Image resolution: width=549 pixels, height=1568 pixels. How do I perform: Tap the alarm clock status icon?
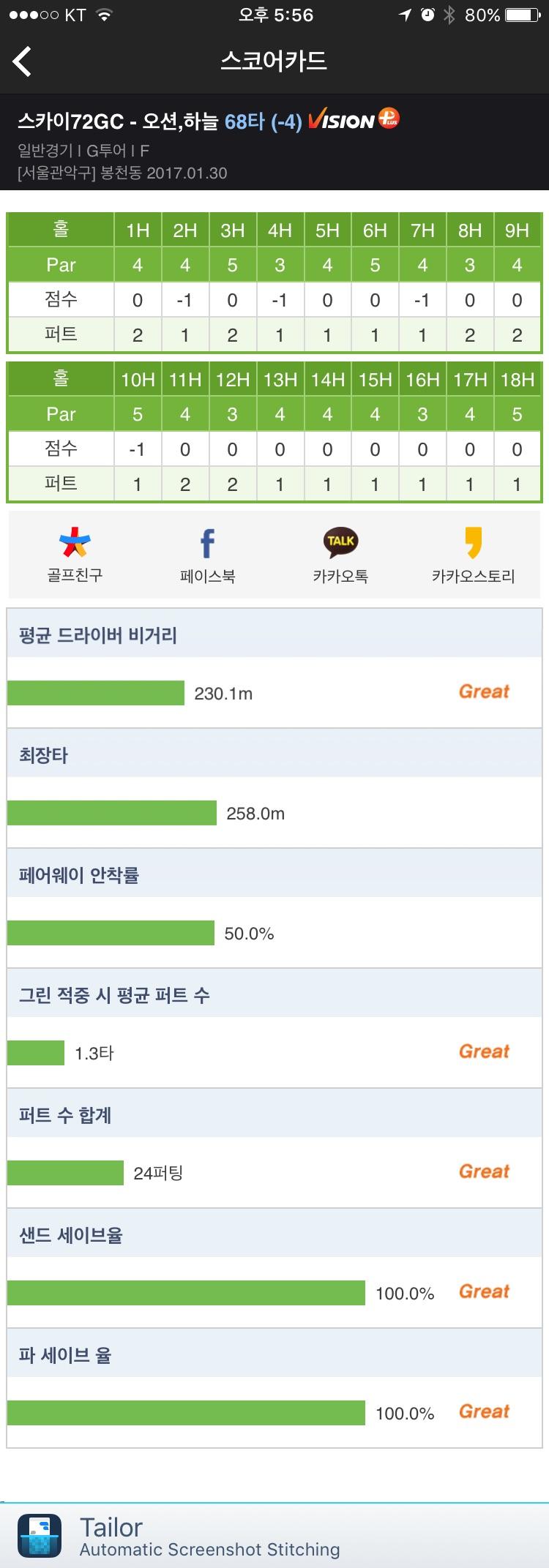click(x=427, y=15)
